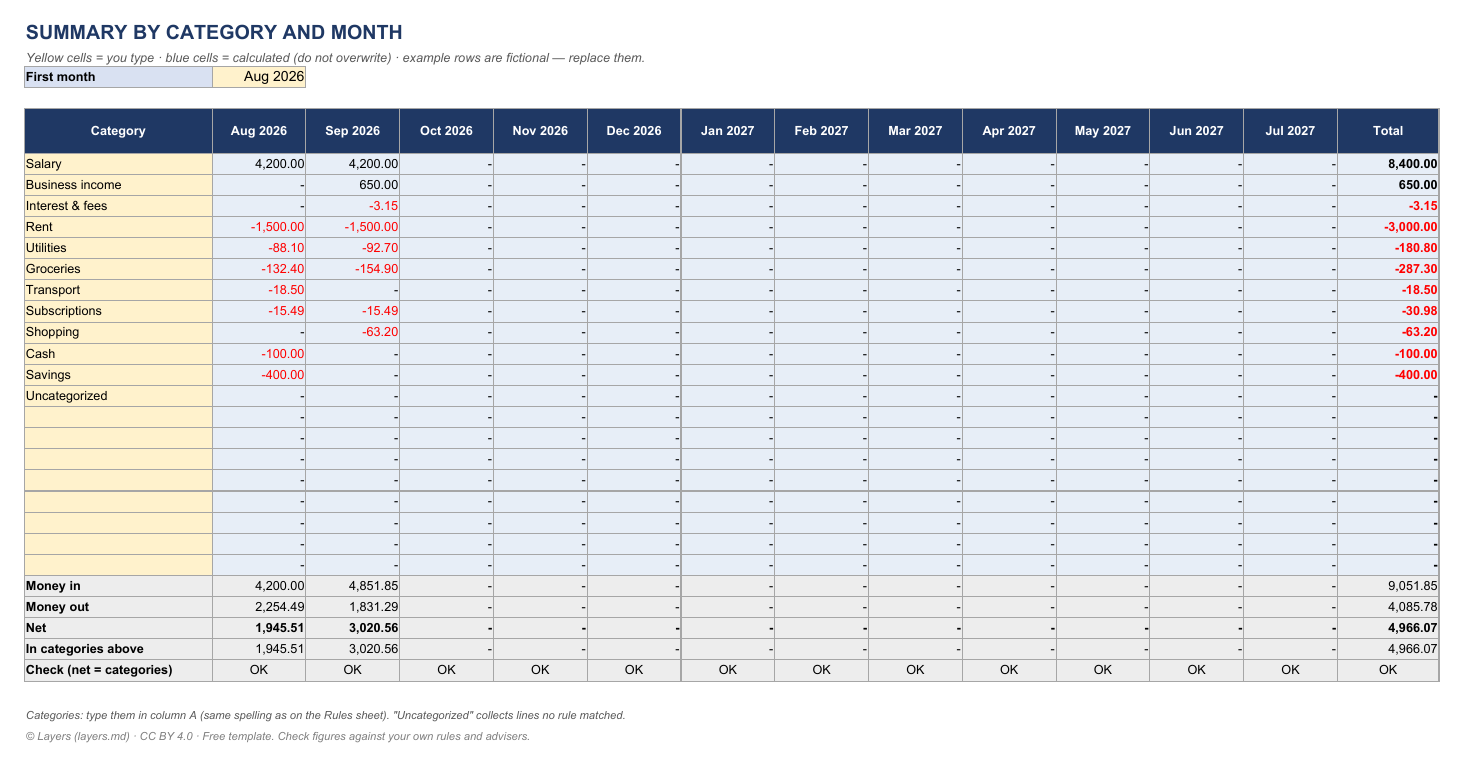1464x767 pixels.
Task: Select the Jul 2027 column header
Action: click(x=1290, y=131)
